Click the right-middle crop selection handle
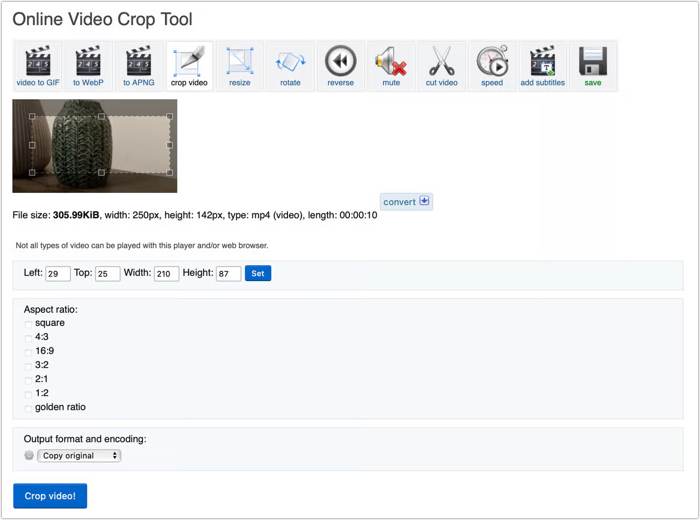 [170, 145]
